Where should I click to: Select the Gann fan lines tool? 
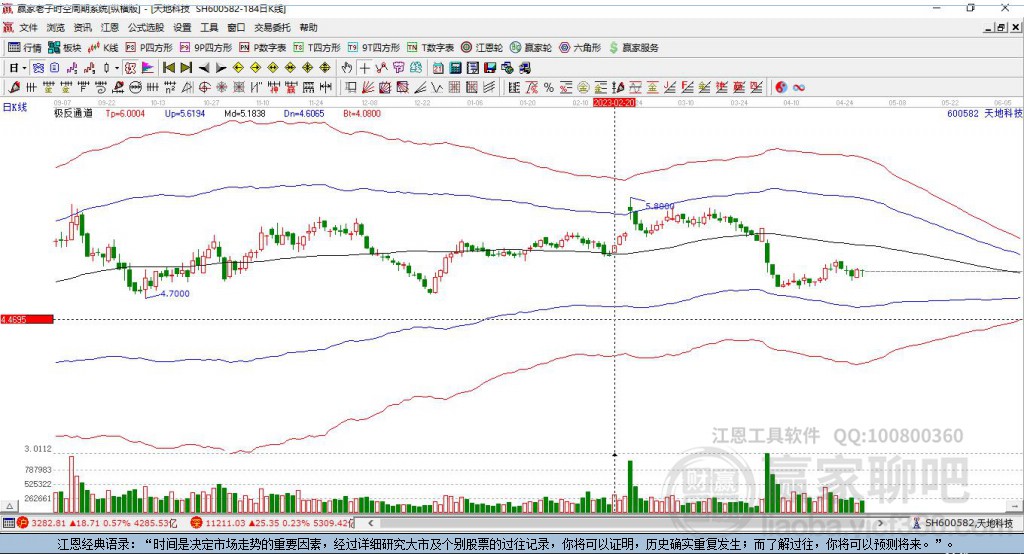pos(367,87)
